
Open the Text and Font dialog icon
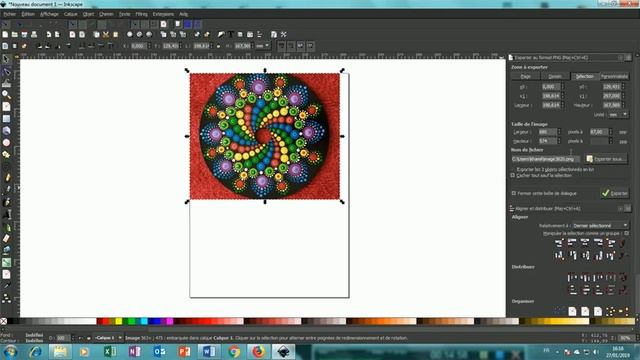point(231,35)
